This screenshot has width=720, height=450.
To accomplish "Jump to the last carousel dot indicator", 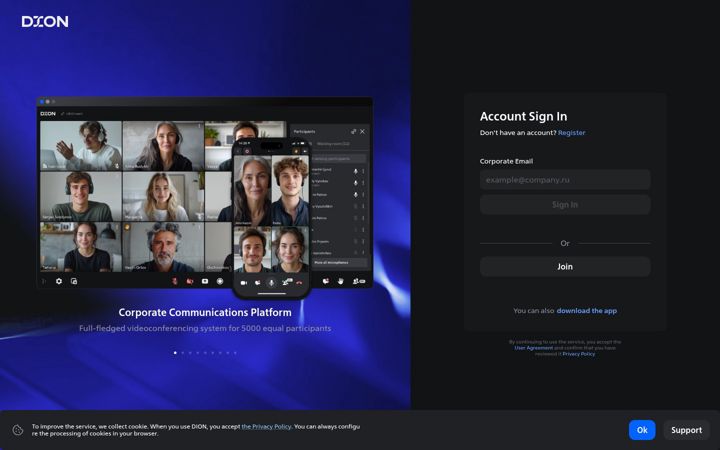I will point(235,353).
